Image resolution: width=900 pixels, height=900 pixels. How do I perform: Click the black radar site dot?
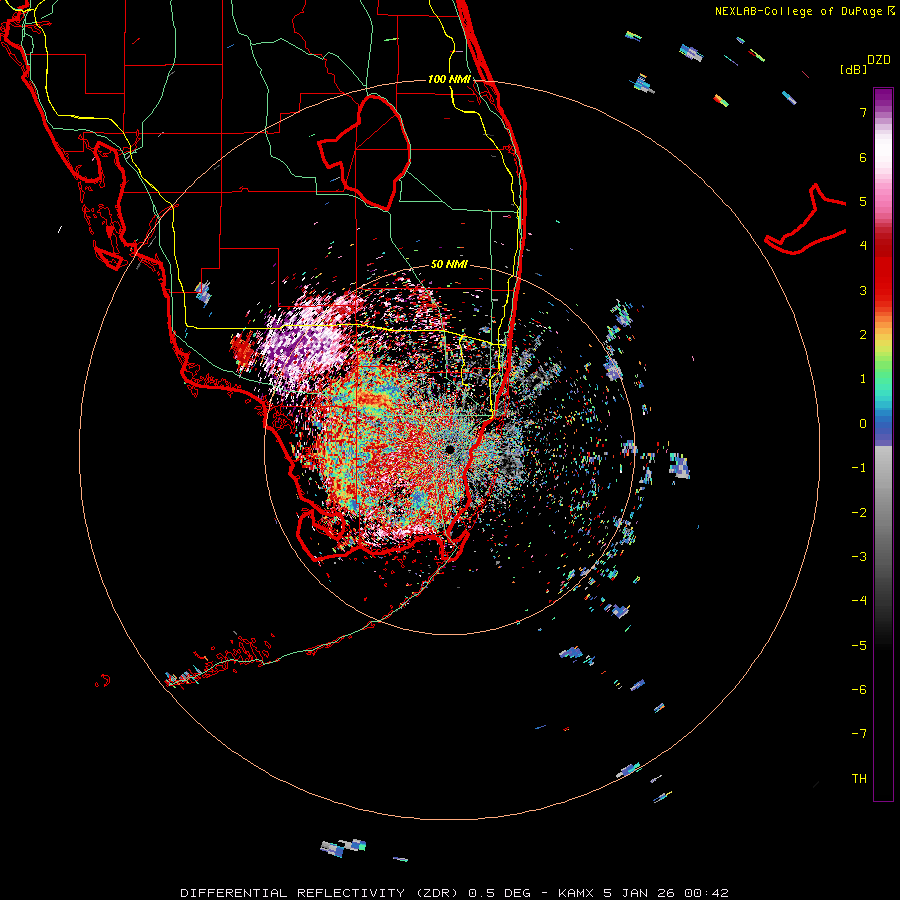point(450,449)
